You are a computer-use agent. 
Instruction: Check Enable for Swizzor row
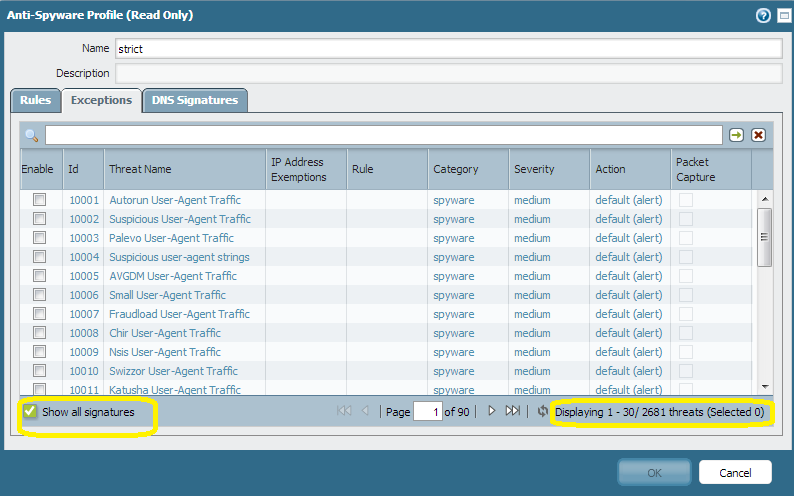pos(39,370)
